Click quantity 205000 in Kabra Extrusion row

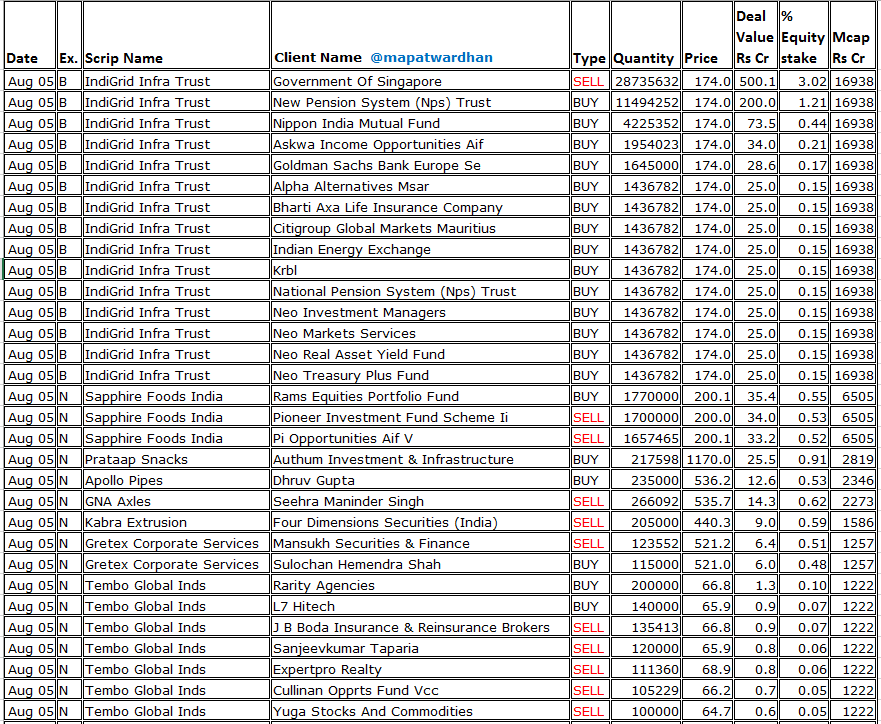646,522
